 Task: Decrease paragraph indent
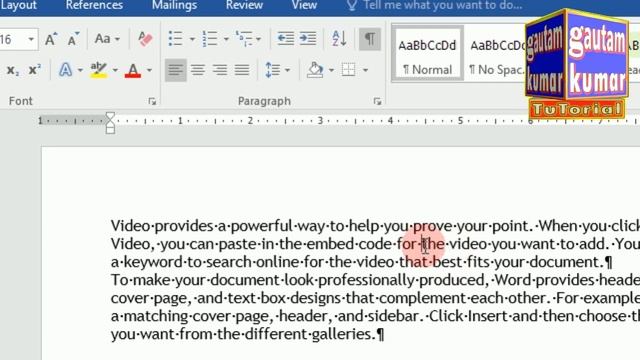click(x=285, y=39)
